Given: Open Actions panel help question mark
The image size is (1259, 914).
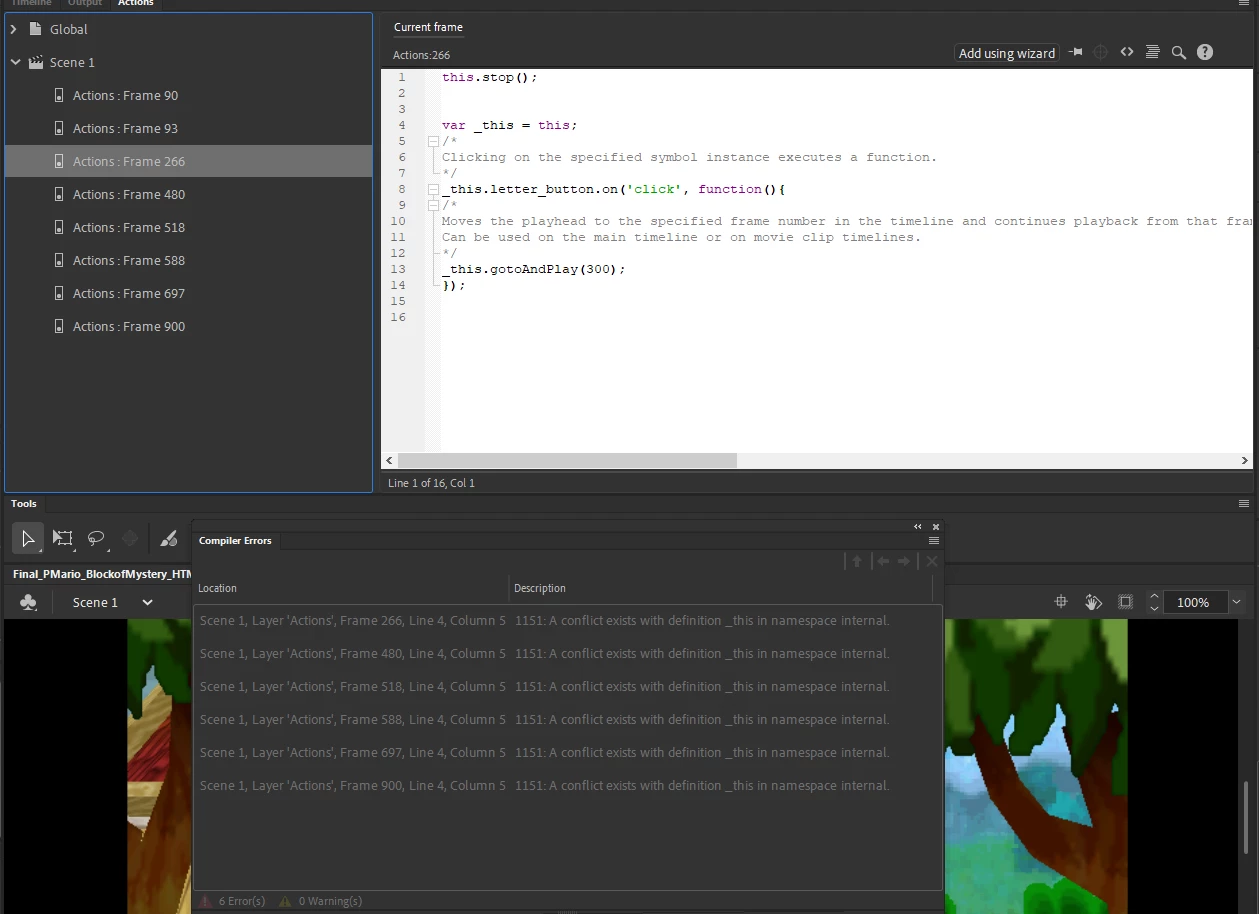Looking at the screenshot, I should (x=1205, y=52).
